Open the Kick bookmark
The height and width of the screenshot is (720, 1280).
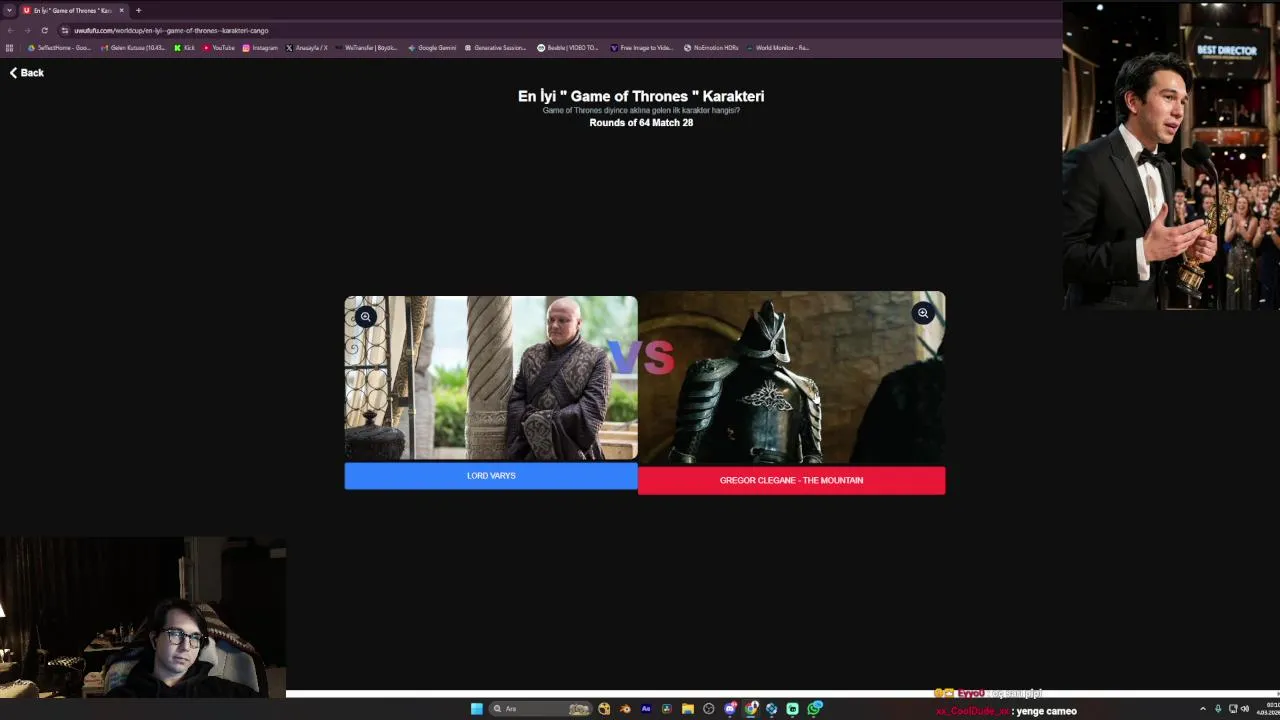[x=184, y=48]
